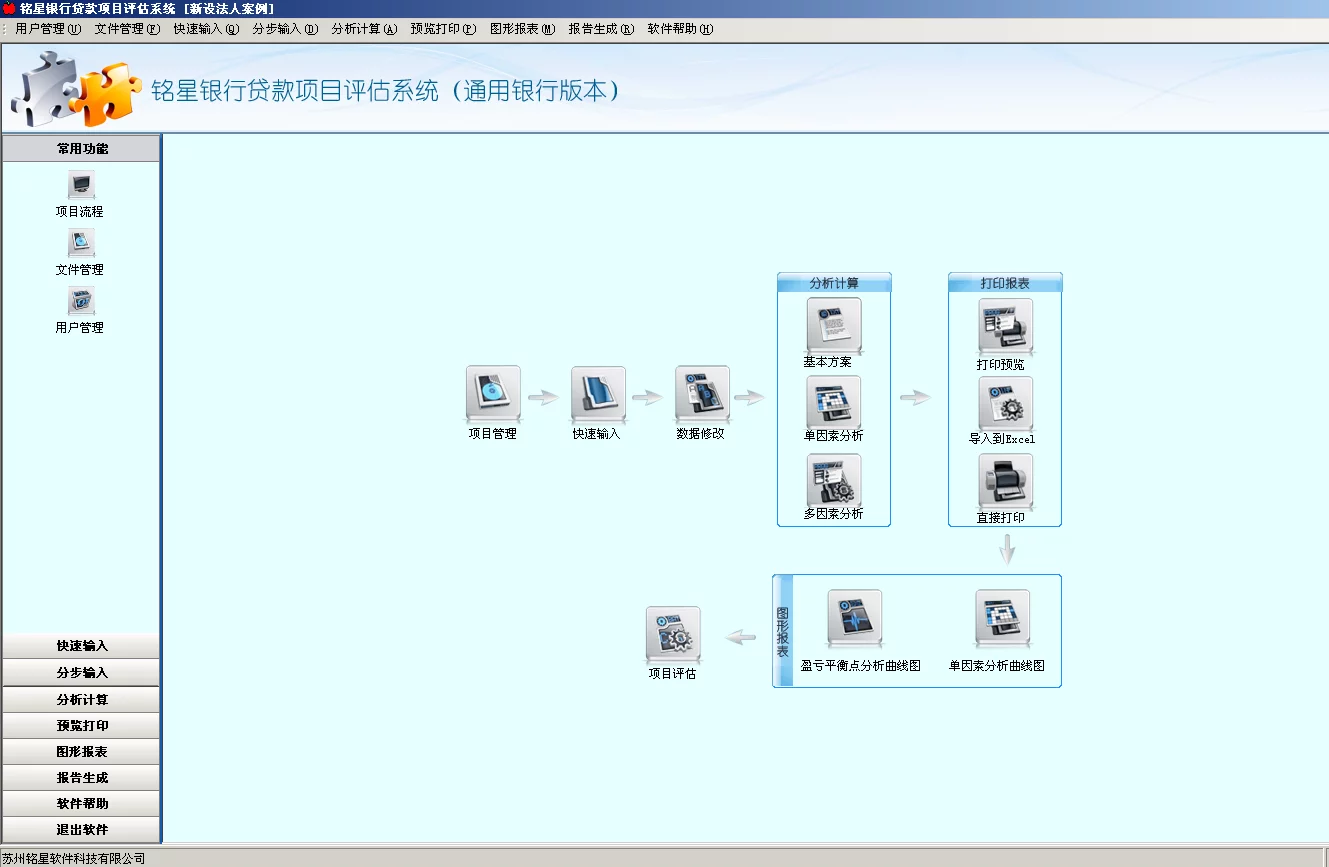Click the 快速输入 workflow icon
Screen dimensions: 1329x867
(598, 393)
